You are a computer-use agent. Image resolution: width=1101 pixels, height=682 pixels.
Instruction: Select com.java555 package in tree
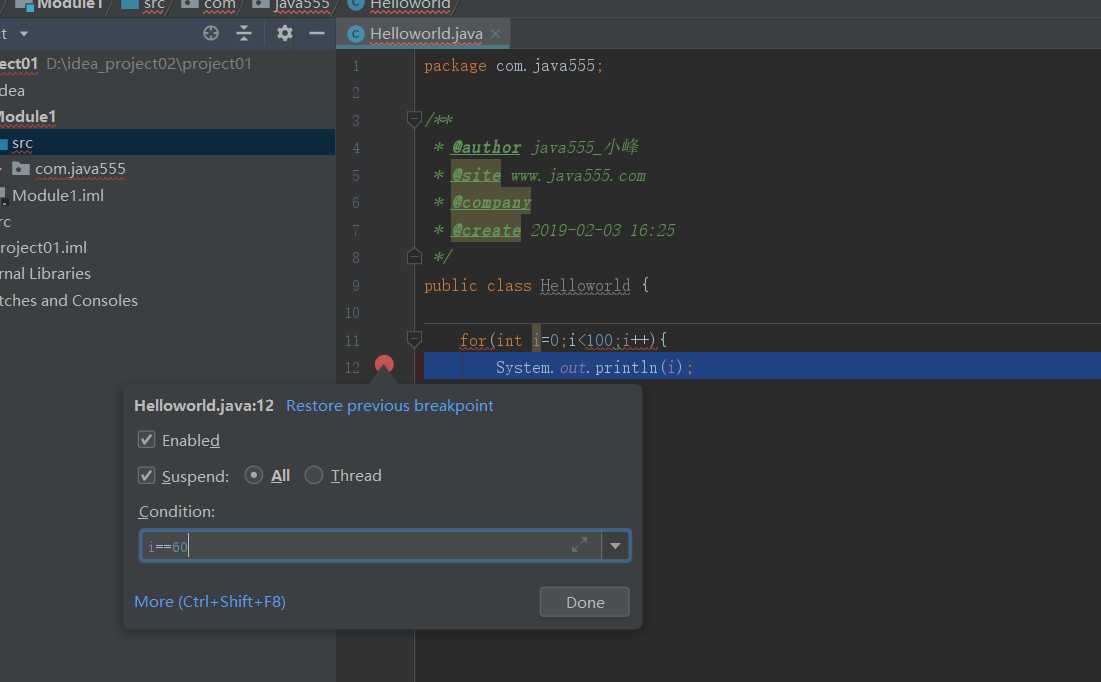pos(80,169)
